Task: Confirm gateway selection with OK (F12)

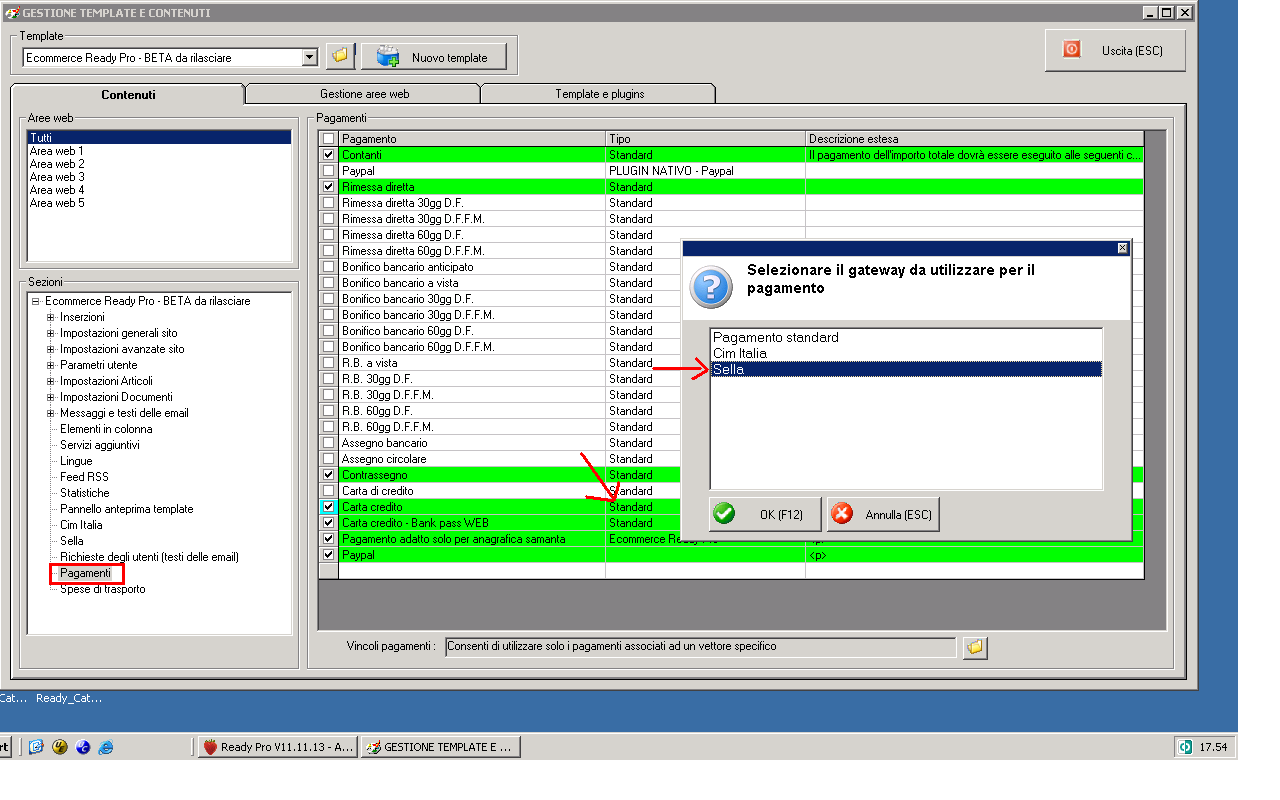Action: coord(765,514)
